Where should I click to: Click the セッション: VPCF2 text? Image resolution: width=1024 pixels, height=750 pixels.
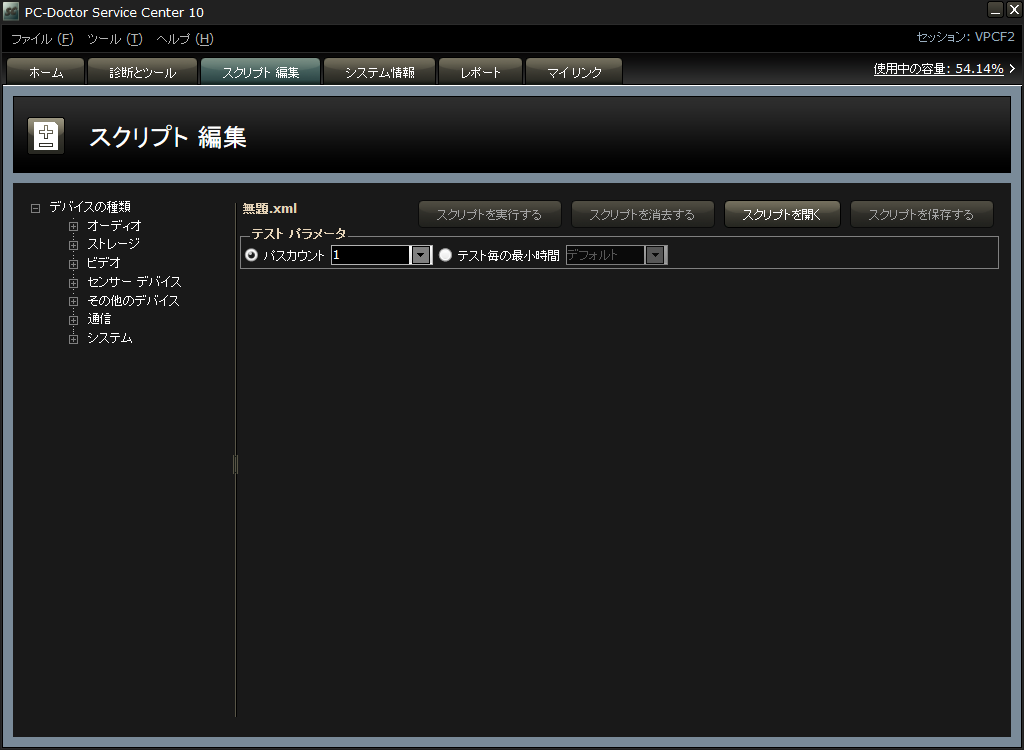click(965, 37)
